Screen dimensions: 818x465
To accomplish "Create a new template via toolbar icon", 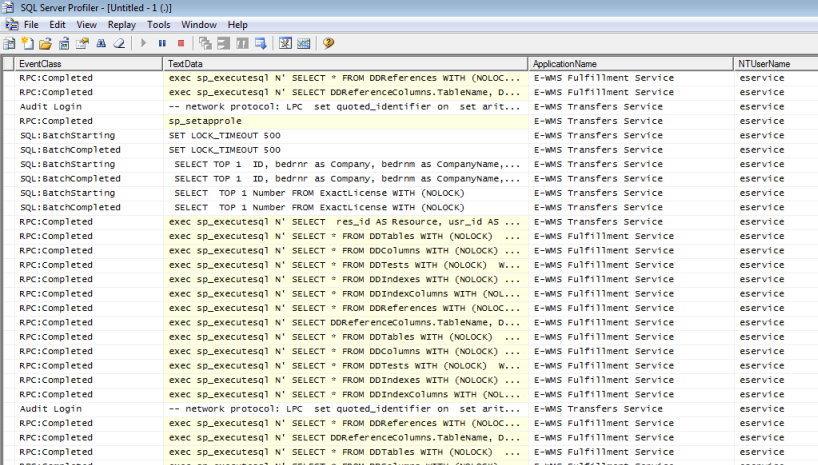I will coord(28,43).
